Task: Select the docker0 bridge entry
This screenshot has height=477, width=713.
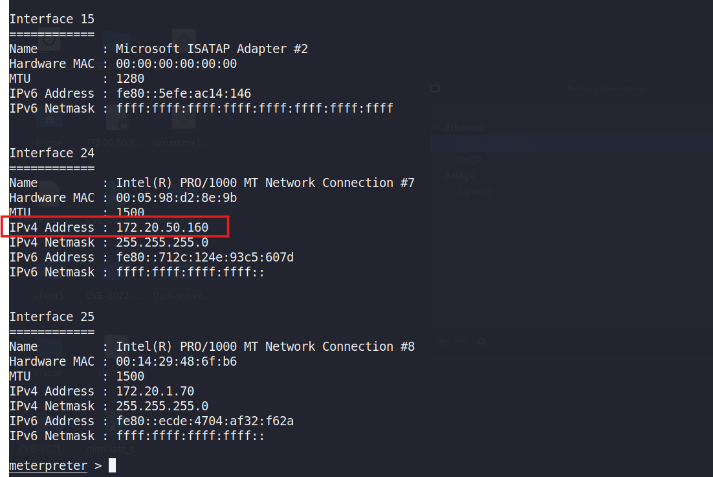Action: coord(473,192)
